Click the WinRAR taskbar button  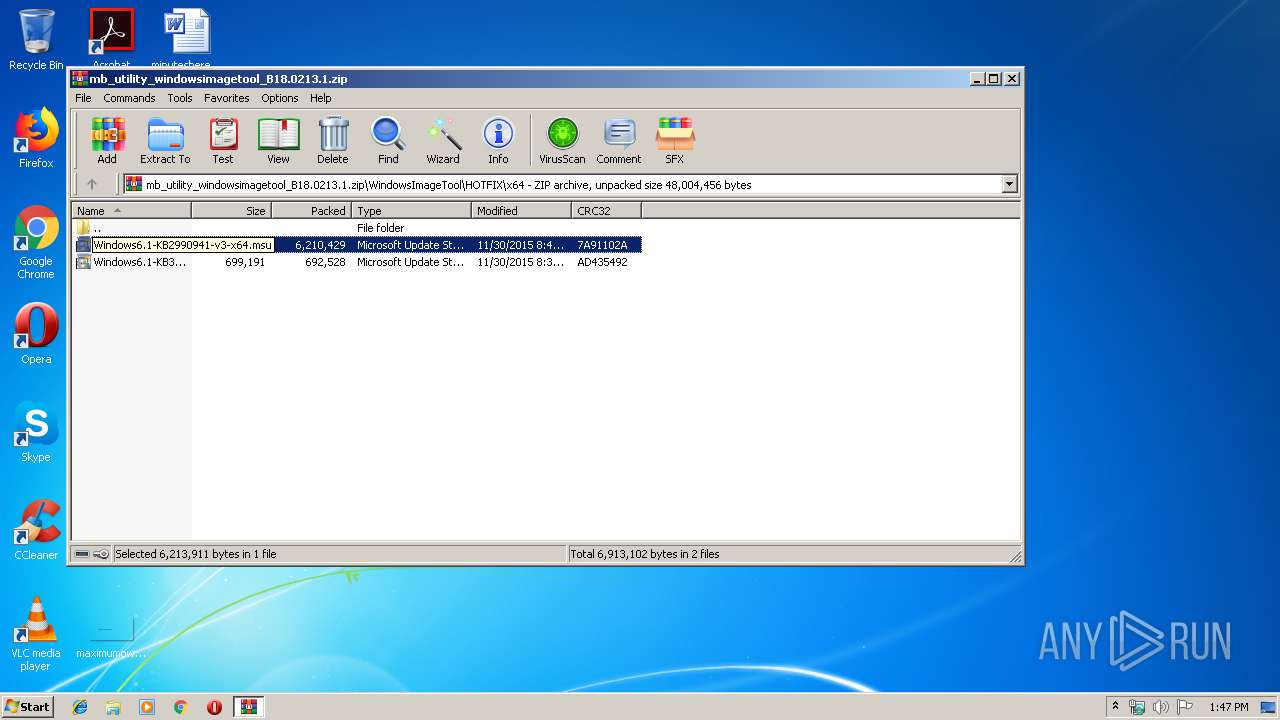click(248, 707)
